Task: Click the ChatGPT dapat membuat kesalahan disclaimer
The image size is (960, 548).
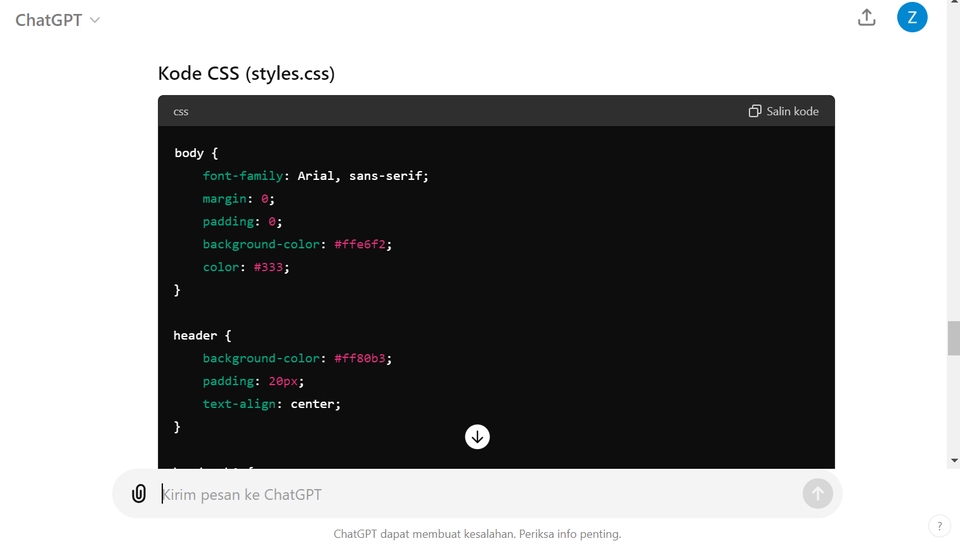Action: [477, 534]
